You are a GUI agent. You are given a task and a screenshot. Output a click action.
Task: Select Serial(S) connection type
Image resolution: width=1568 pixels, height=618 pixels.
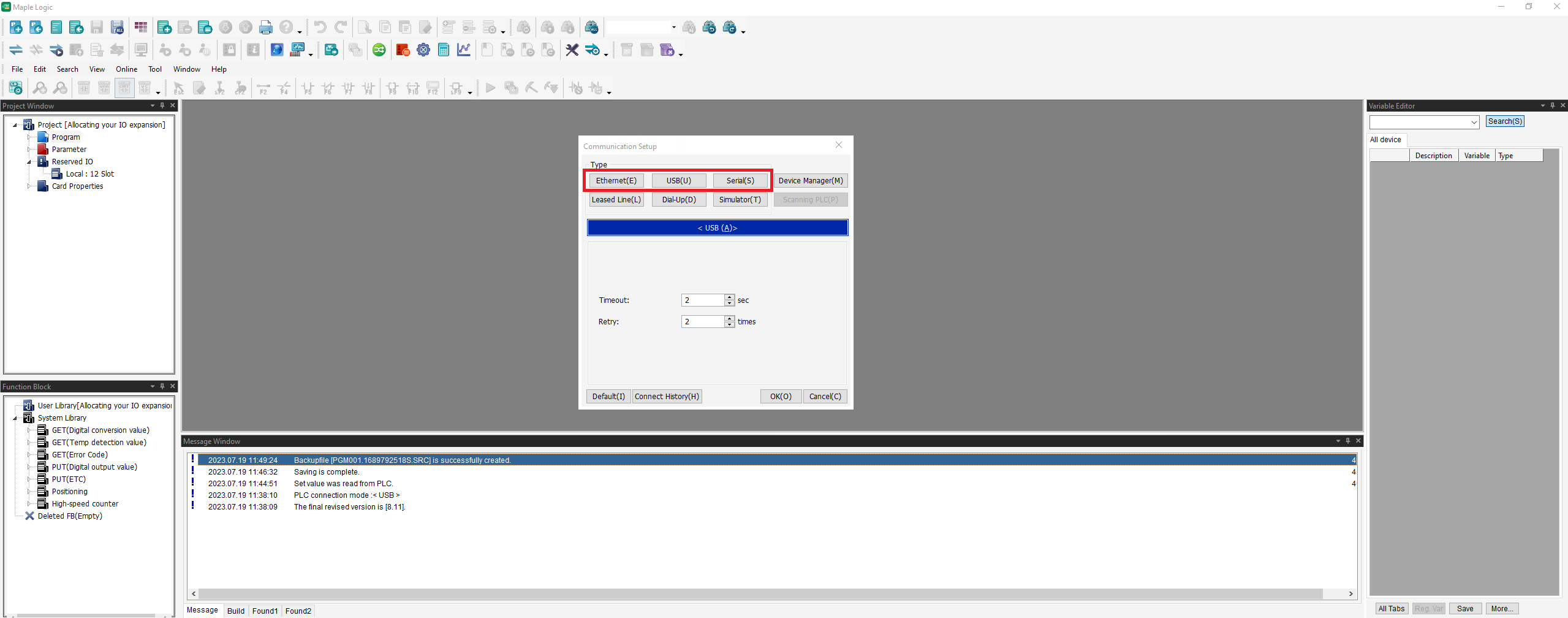click(x=740, y=181)
